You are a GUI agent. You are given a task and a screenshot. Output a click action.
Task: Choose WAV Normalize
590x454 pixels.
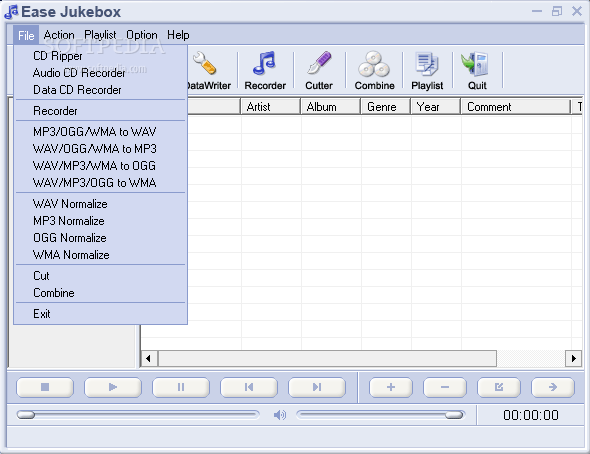pos(100,204)
